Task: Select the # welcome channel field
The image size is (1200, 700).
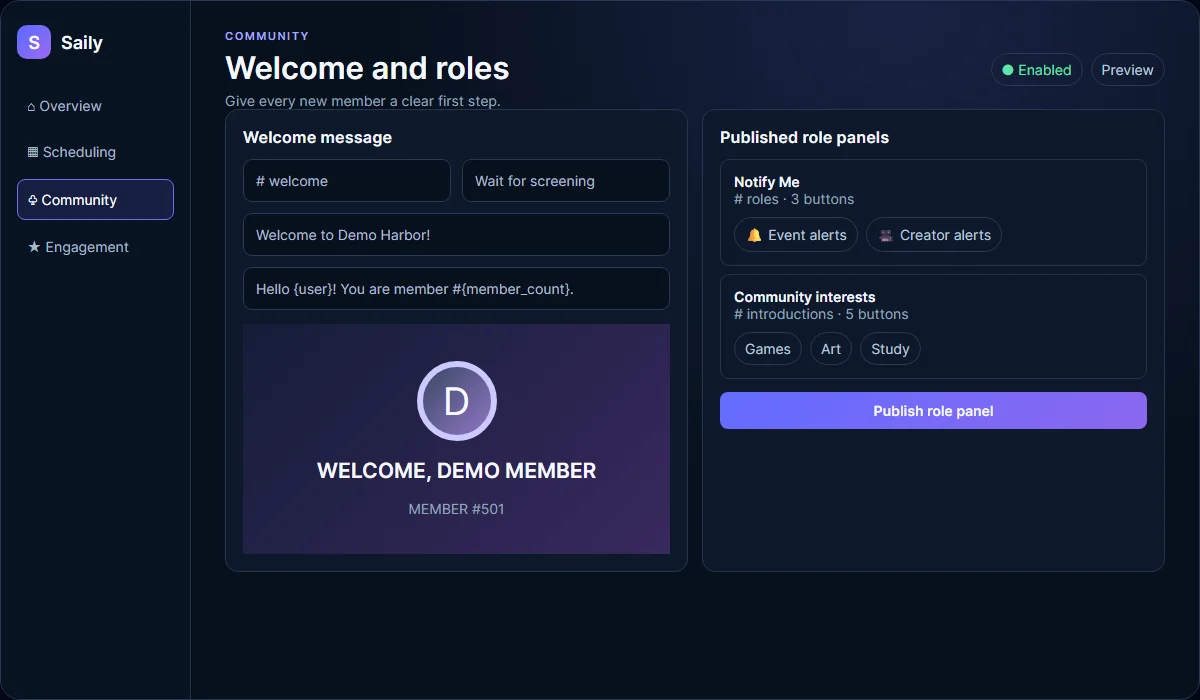Action: click(x=347, y=181)
